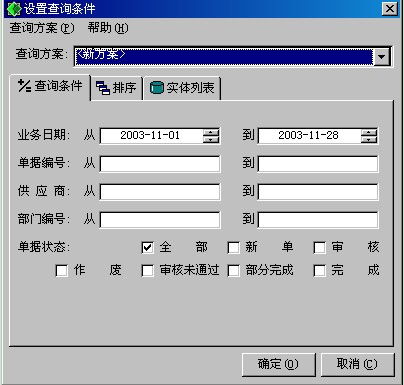Decrease the start date with down spinner
The image size is (404, 385).
pos(211,139)
